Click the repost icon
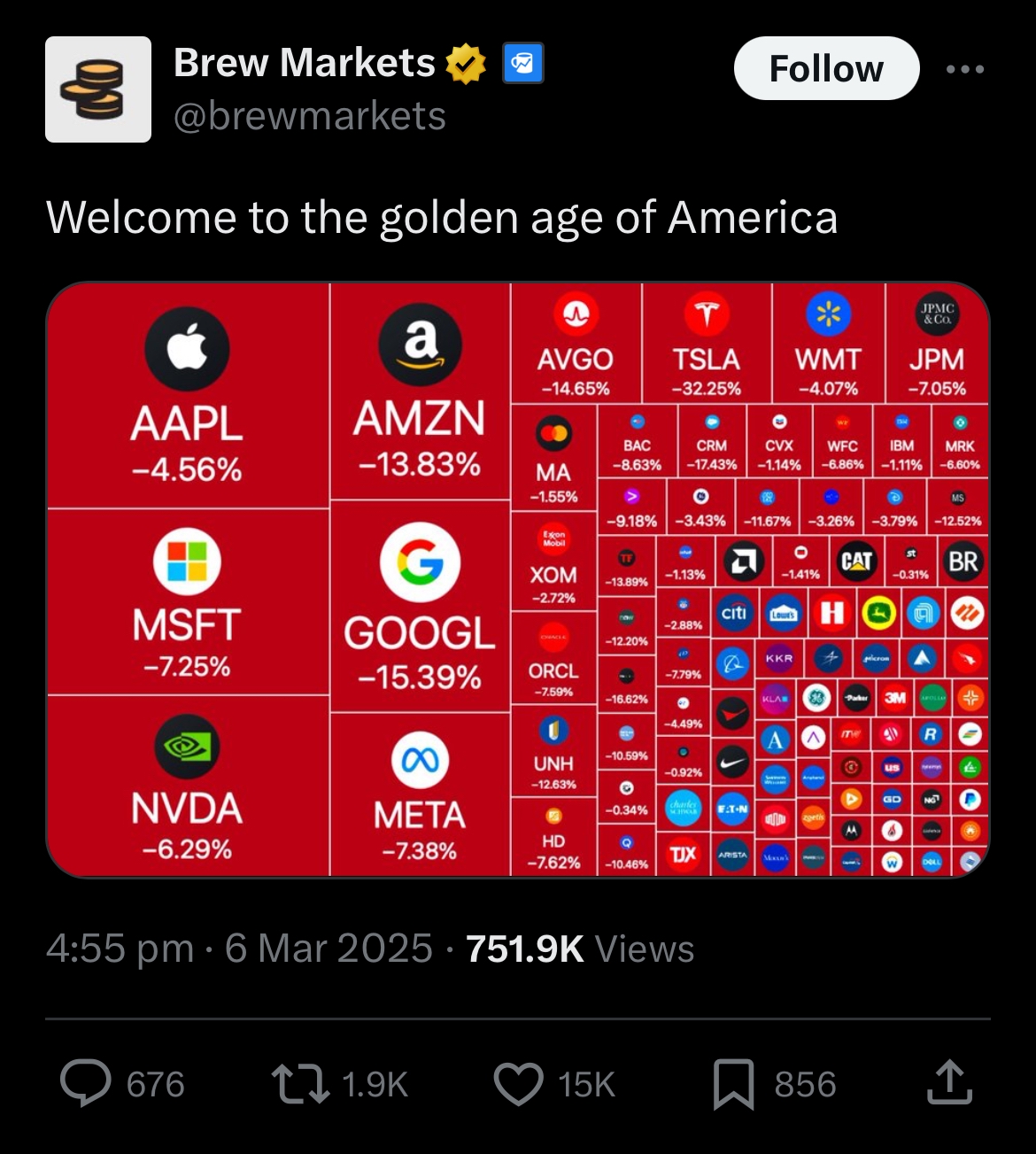1036x1154 pixels. tap(300, 1084)
